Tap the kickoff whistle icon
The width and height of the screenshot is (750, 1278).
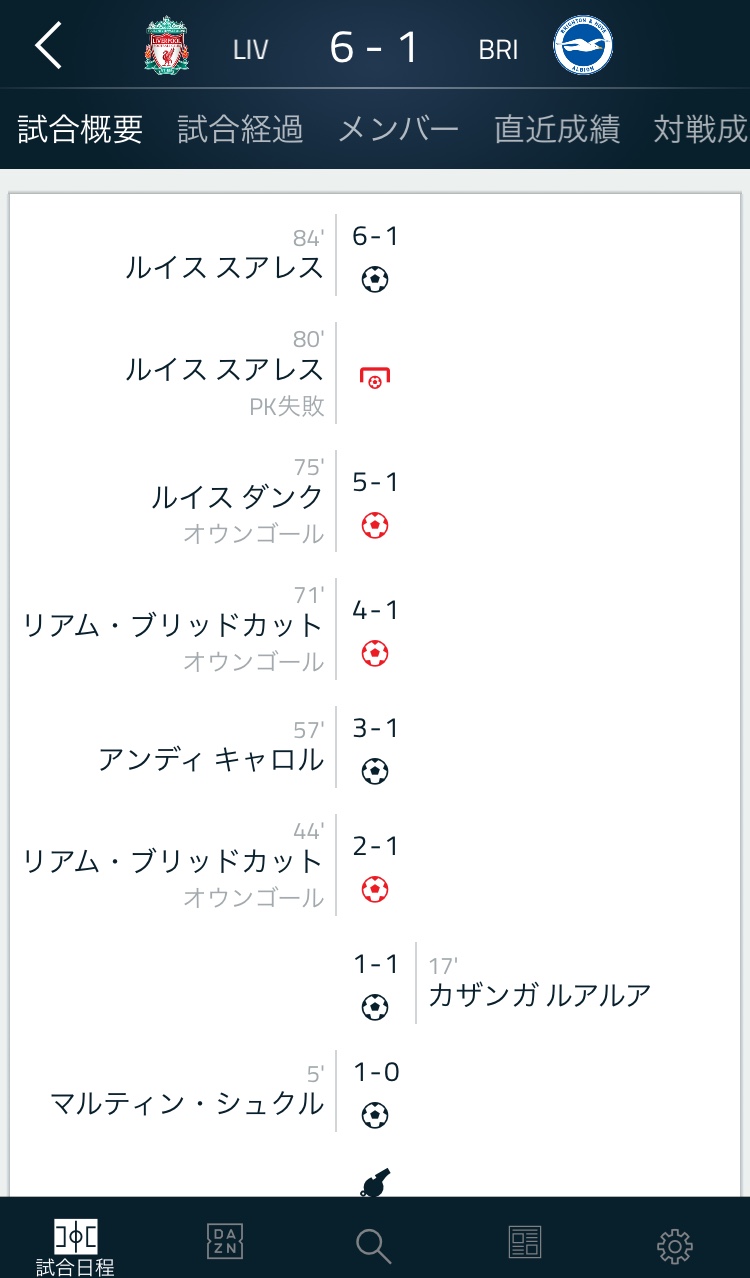point(375,1183)
